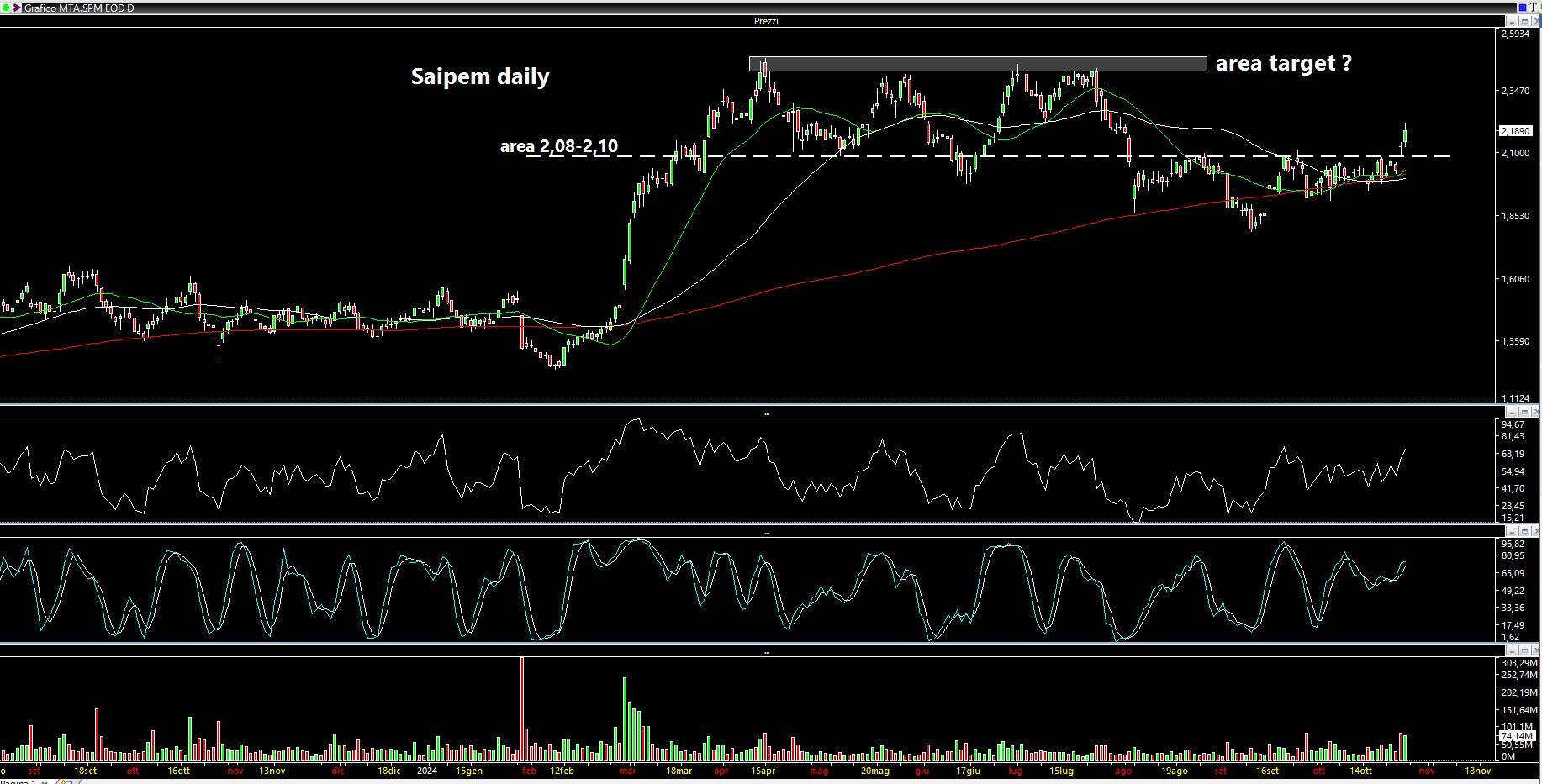Close the volume panel
Viewport: 1542px width, 784px height.
[1535, 650]
